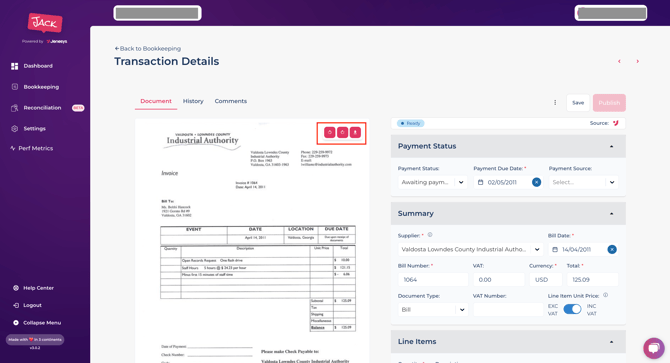Screen dimensions: 670x363
Task: Follow the Back to Bookkeeping link
Action: point(148,49)
